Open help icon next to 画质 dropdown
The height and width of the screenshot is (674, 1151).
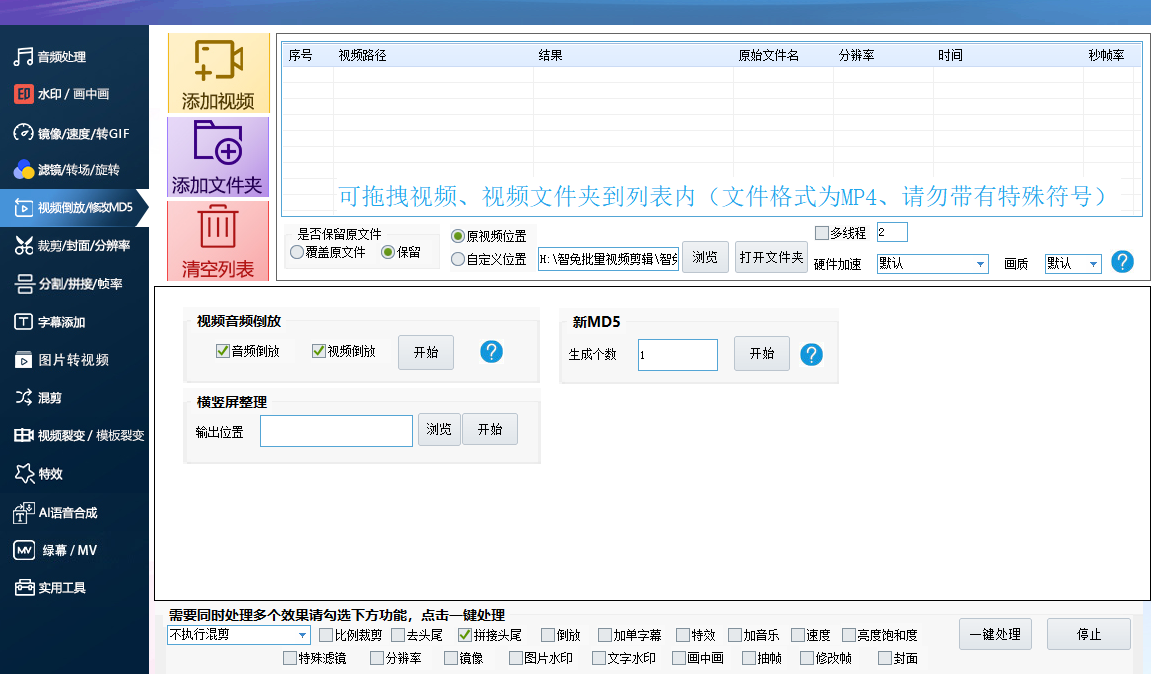pyautogui.click(x=1123, y=262)
